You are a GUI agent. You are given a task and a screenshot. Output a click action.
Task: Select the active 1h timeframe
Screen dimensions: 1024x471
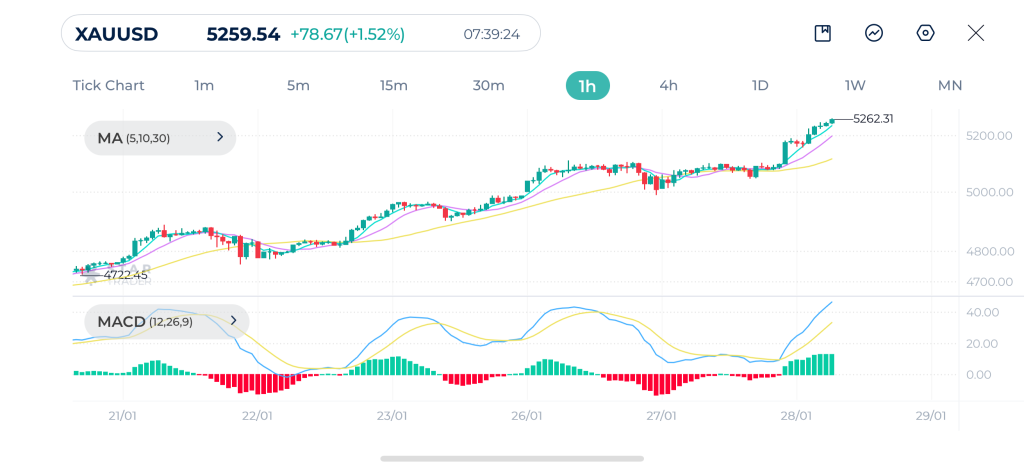588,86
